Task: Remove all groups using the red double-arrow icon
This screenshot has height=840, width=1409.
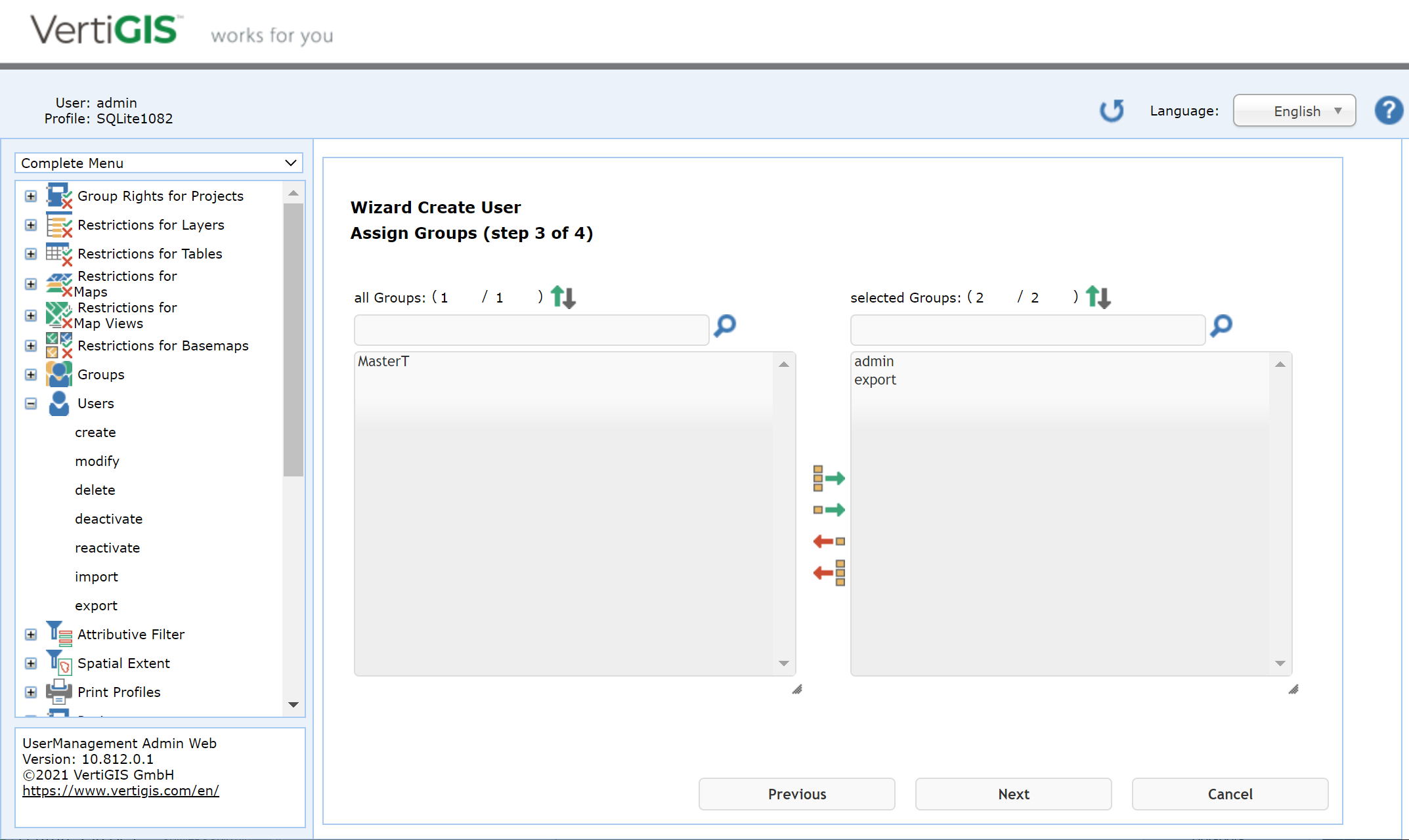Action: pos(829,573)
